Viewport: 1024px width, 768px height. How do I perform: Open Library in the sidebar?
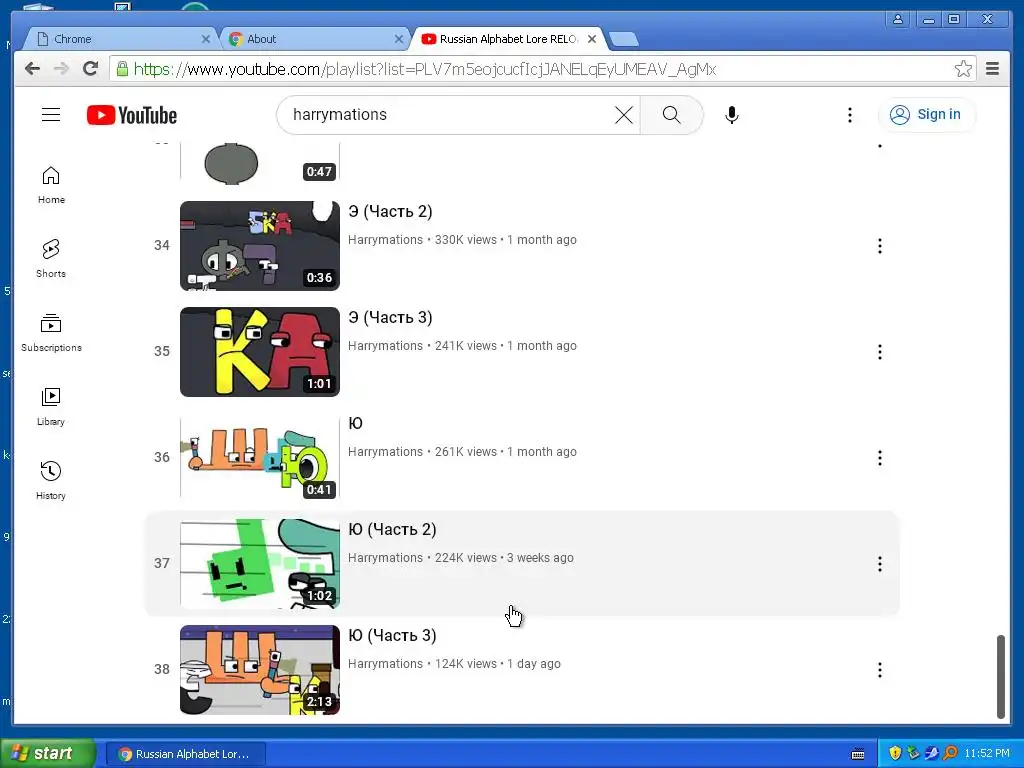[51, 407]
